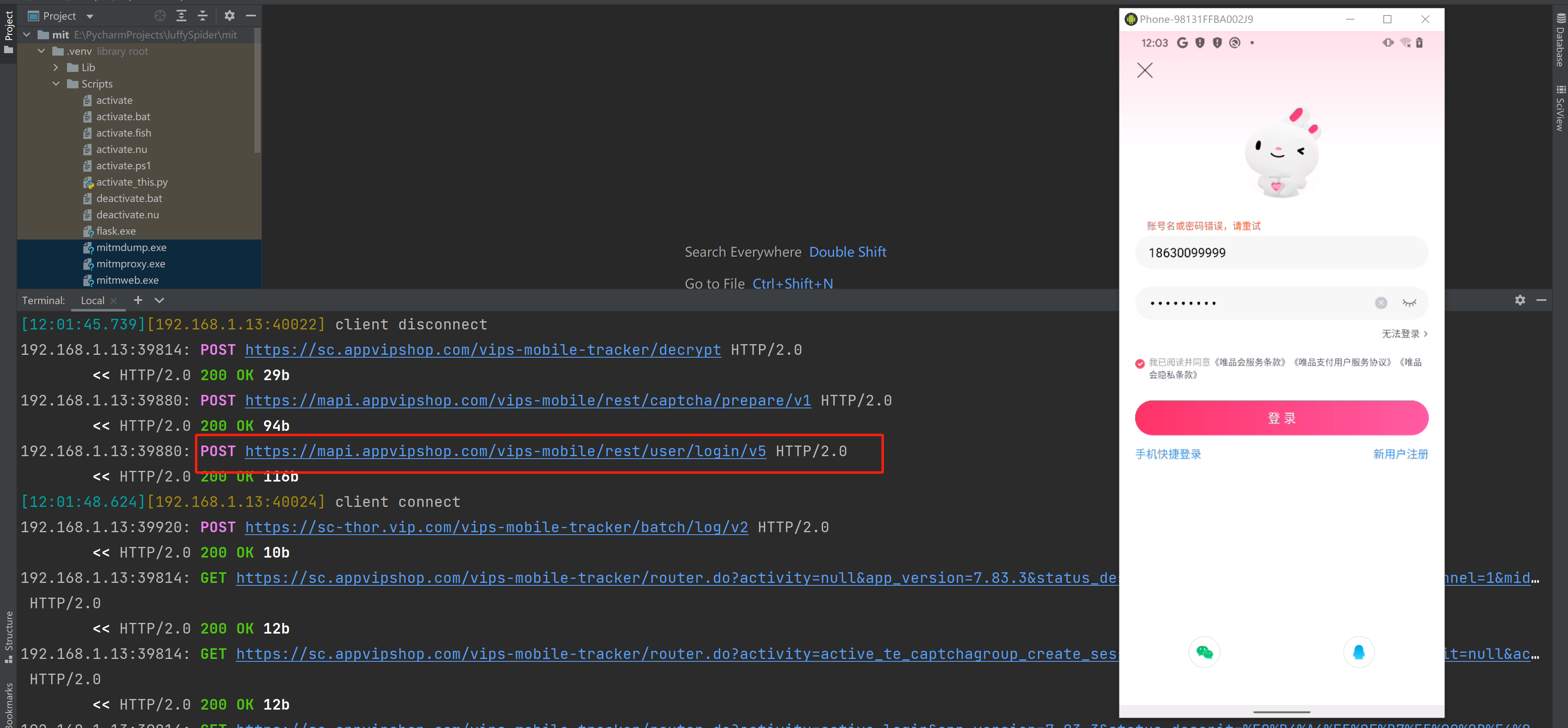Close the phone login screen with X
The image size is (1568, 728).
click(x=1145, y=71)
